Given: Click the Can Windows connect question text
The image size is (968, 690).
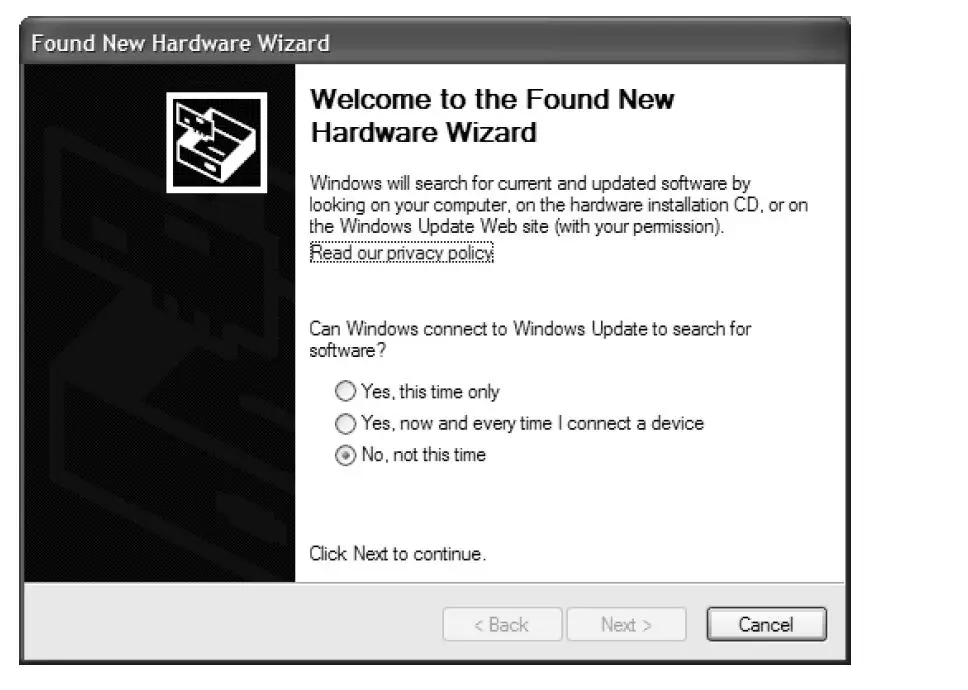Looking at the screenshot, I should pos(530,339).
